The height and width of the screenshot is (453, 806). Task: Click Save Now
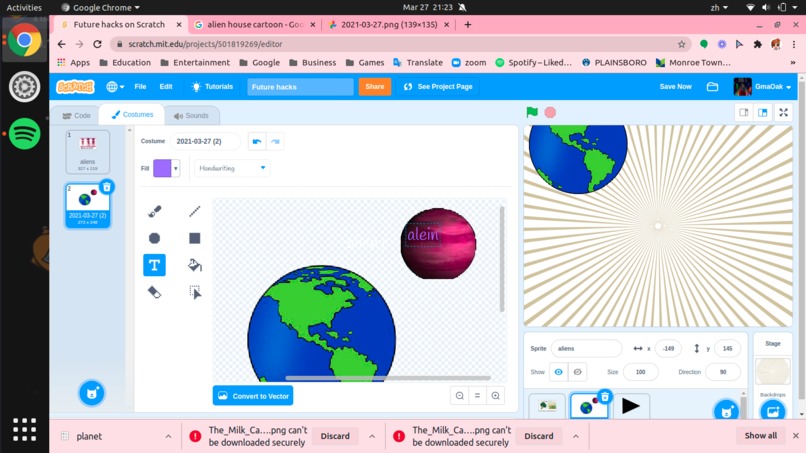(x=675, y=87)
